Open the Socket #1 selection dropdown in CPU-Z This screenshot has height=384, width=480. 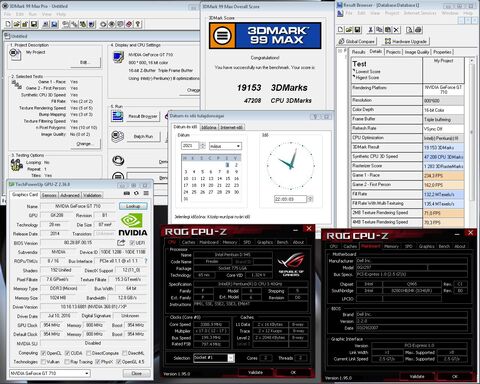(214, 358)
